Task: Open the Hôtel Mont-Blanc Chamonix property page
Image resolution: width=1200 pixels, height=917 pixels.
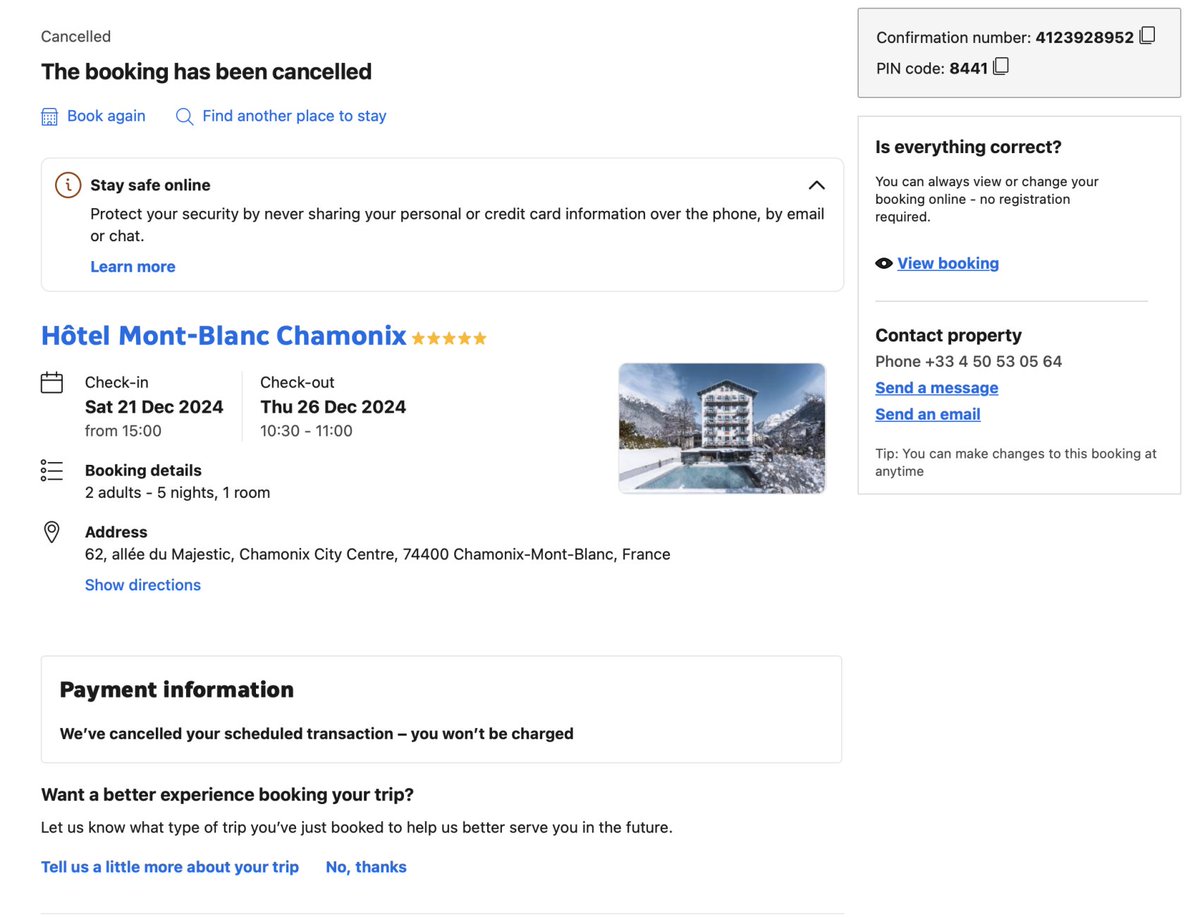Action: 223,336
